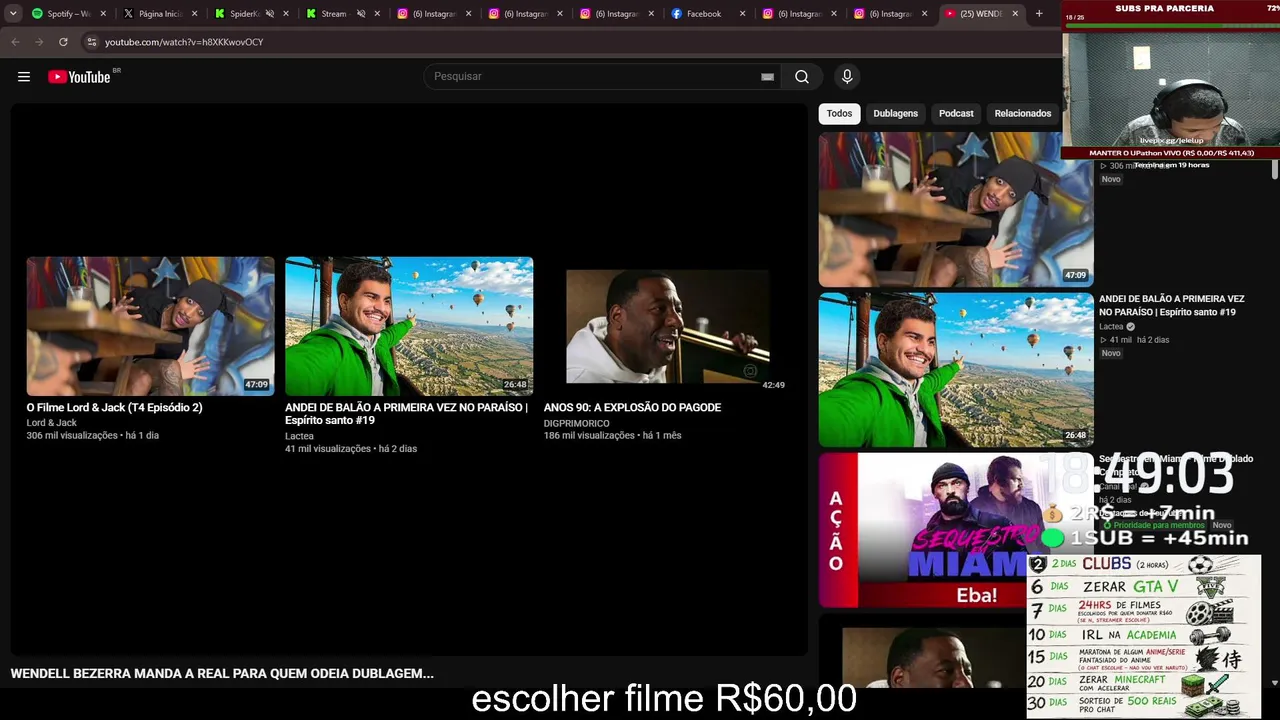Close the X Página Inicial tab

pos(194,14)
